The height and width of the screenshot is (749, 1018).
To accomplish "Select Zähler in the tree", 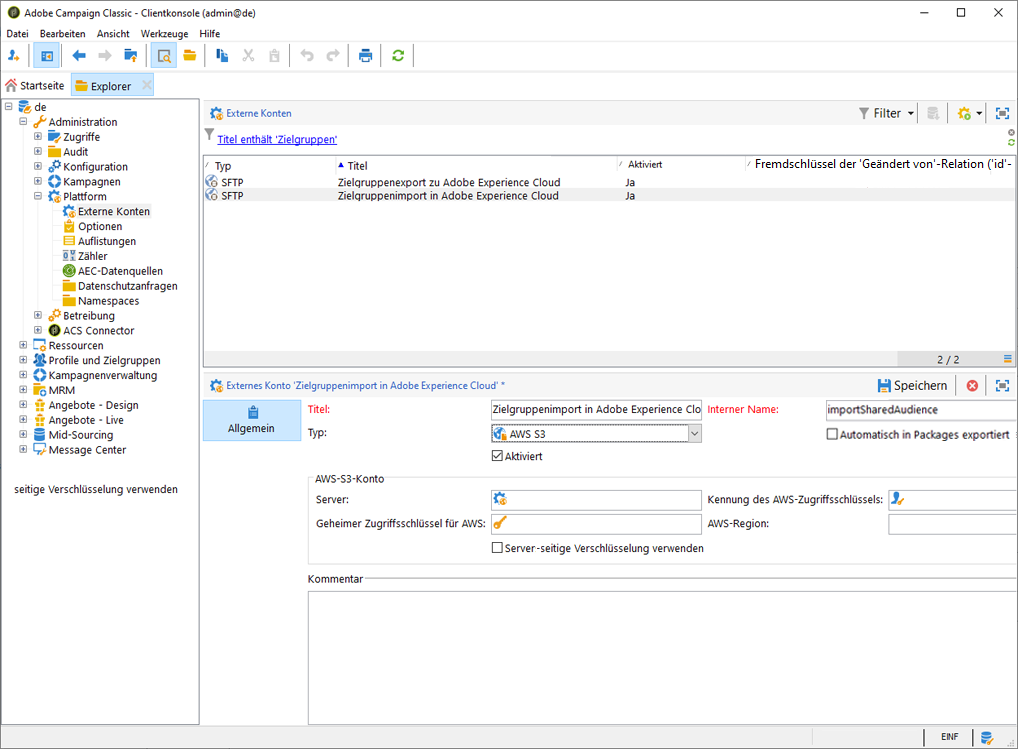I will point(92,256).
